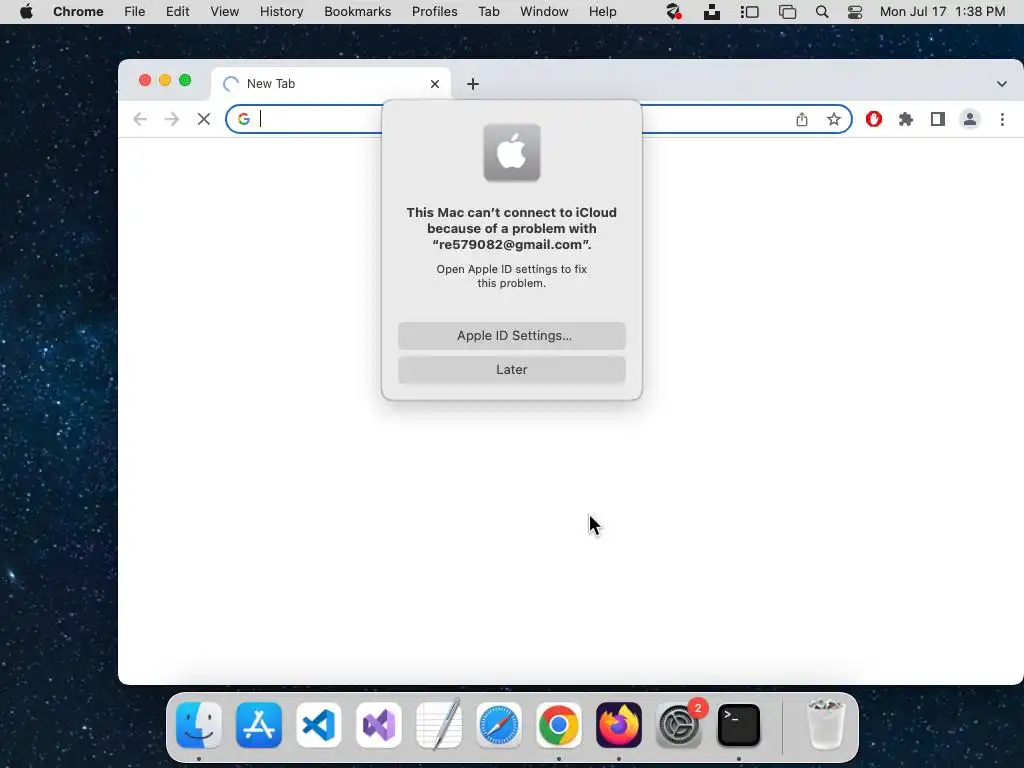Open the Help menu
The height and width of the screenshot is (768, 1024).
click(602, 12)
